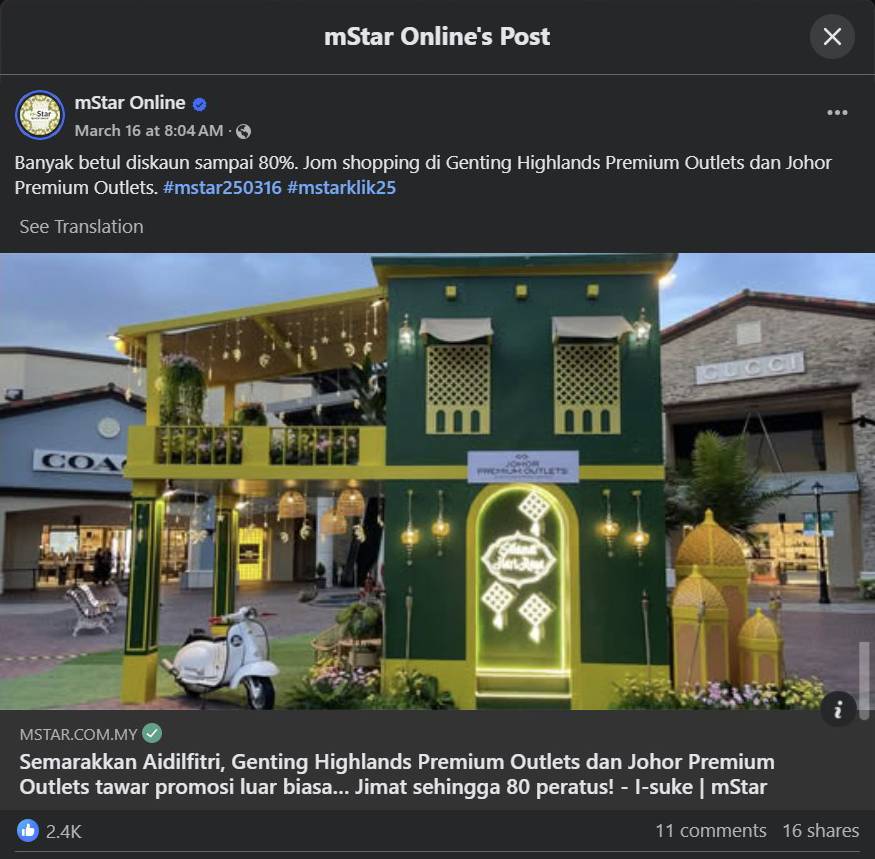The image size is (875, 859).
Task: Close the mStar Online post dialog
Action: [832, 37]
